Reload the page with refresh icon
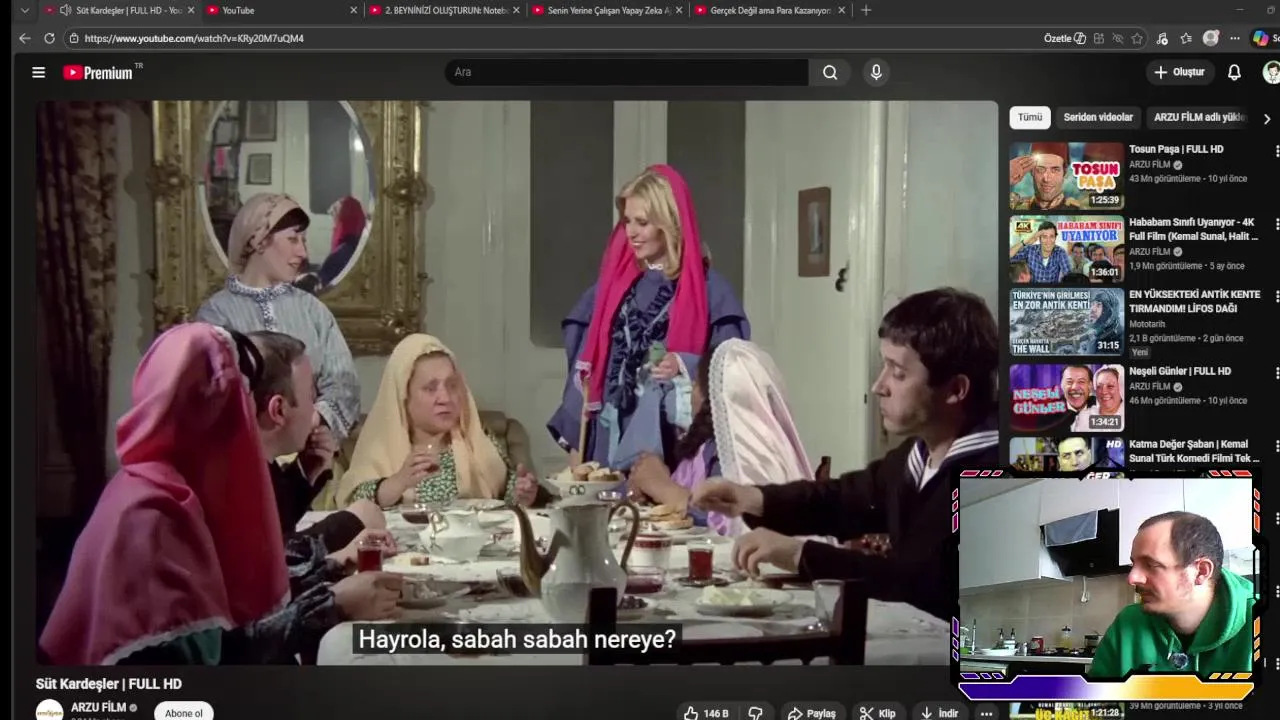Viewport: 1280px width, 720px height. pos(49,38)
